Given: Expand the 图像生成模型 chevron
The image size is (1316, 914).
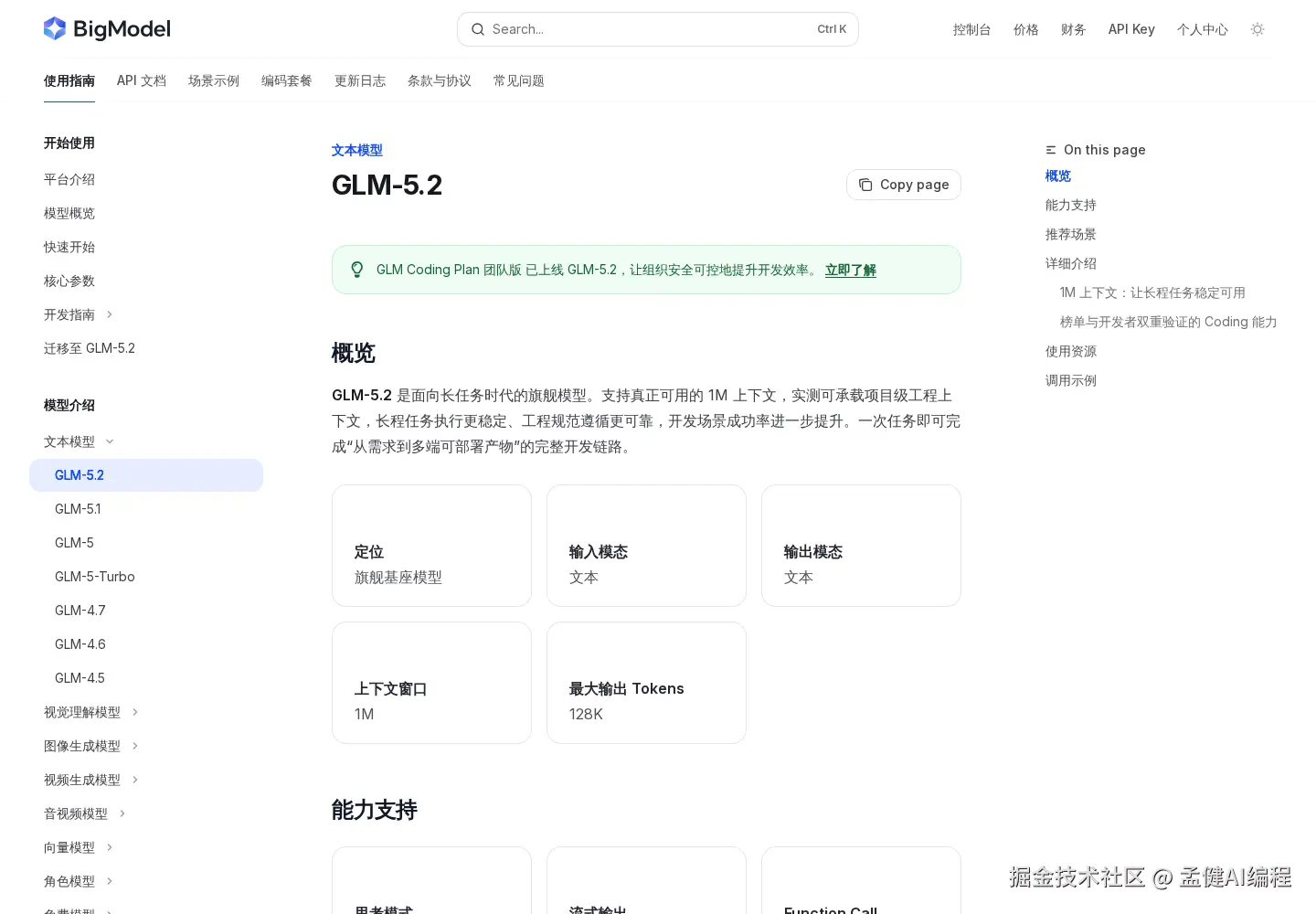Looking at the screenshot, I should click(135, 746).
